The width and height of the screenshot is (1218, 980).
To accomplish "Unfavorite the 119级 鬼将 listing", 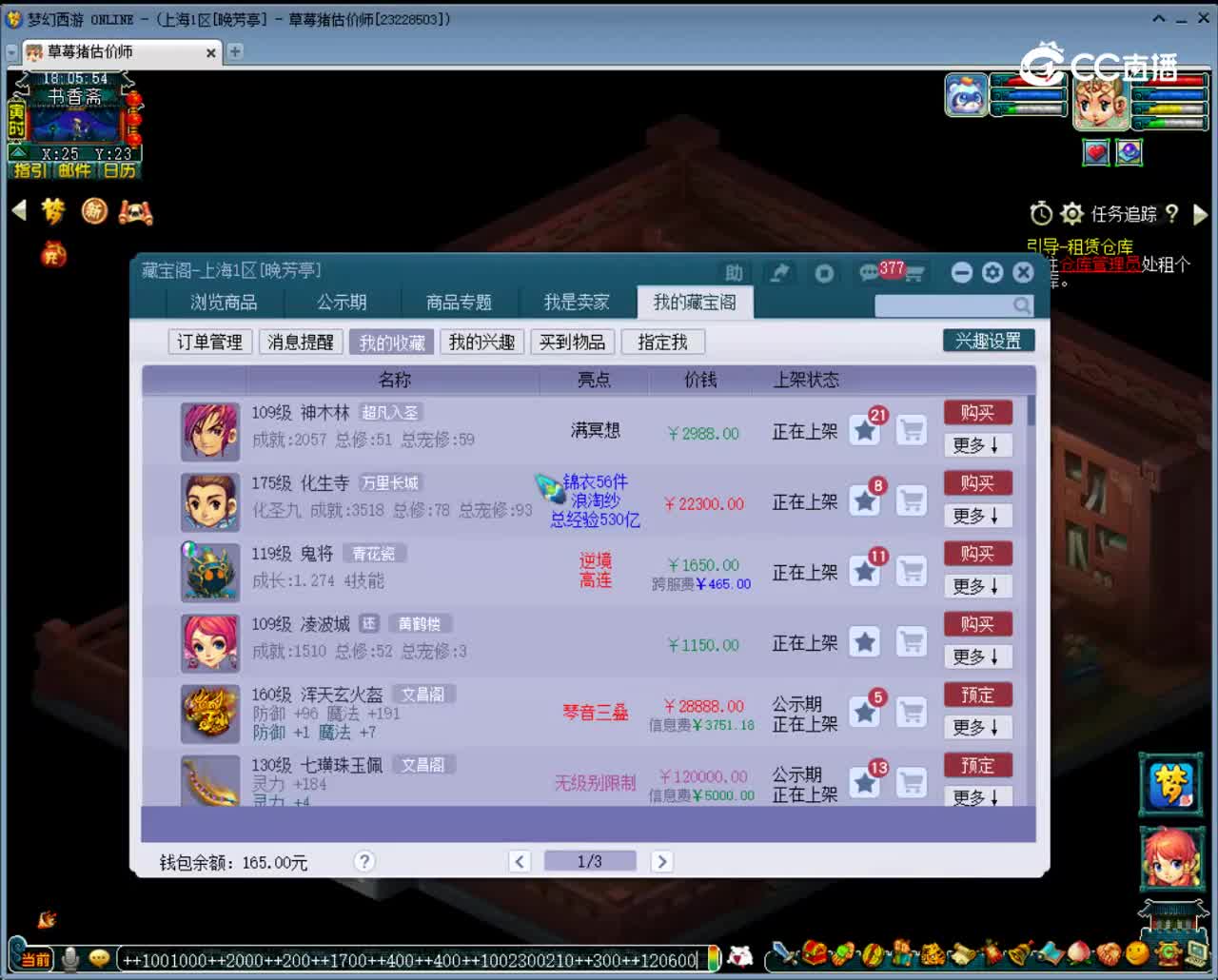I will [x=865, y=572].
